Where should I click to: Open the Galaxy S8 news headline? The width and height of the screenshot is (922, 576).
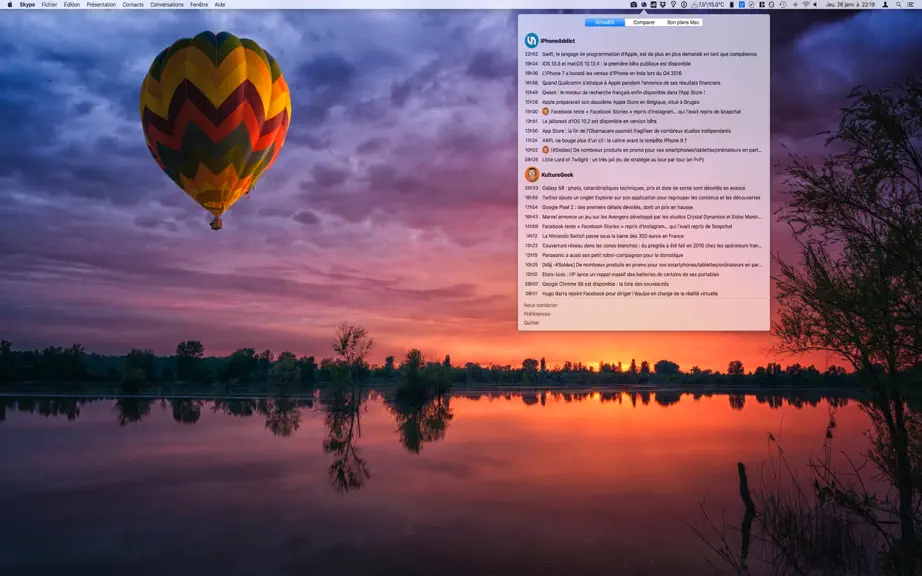[x=643, y=188]
